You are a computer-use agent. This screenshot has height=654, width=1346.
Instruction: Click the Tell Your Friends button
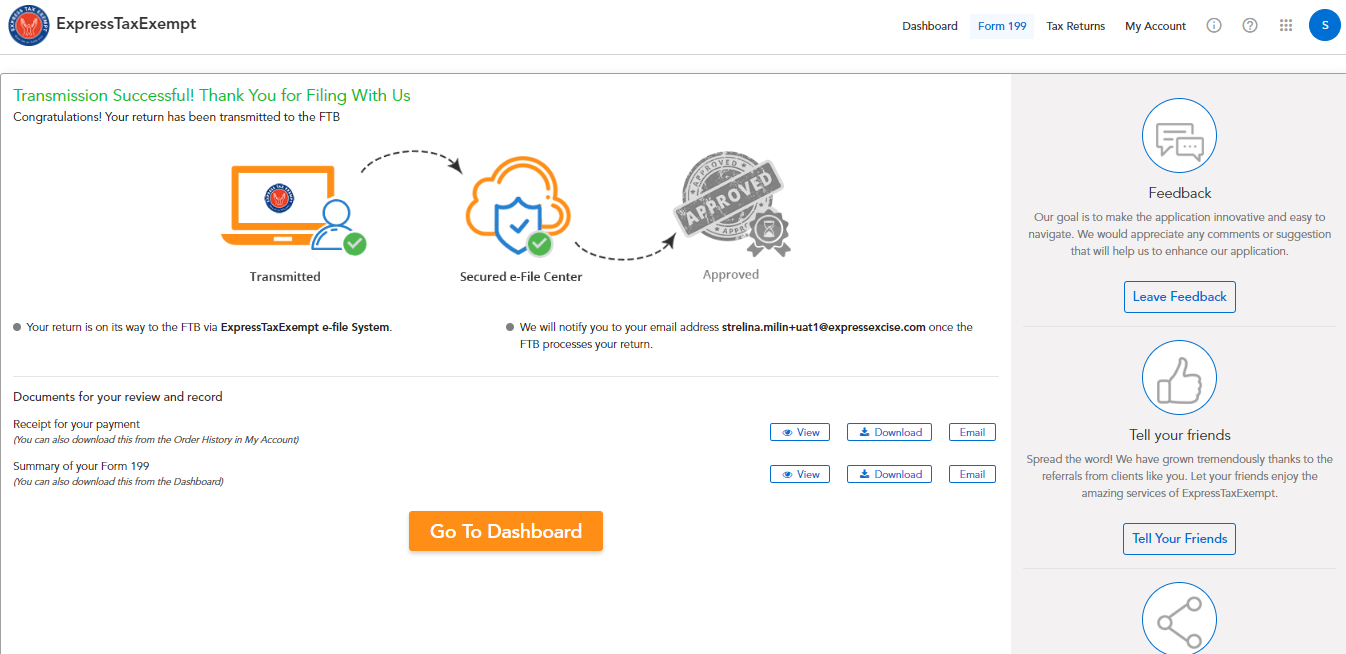point(1180,538)
